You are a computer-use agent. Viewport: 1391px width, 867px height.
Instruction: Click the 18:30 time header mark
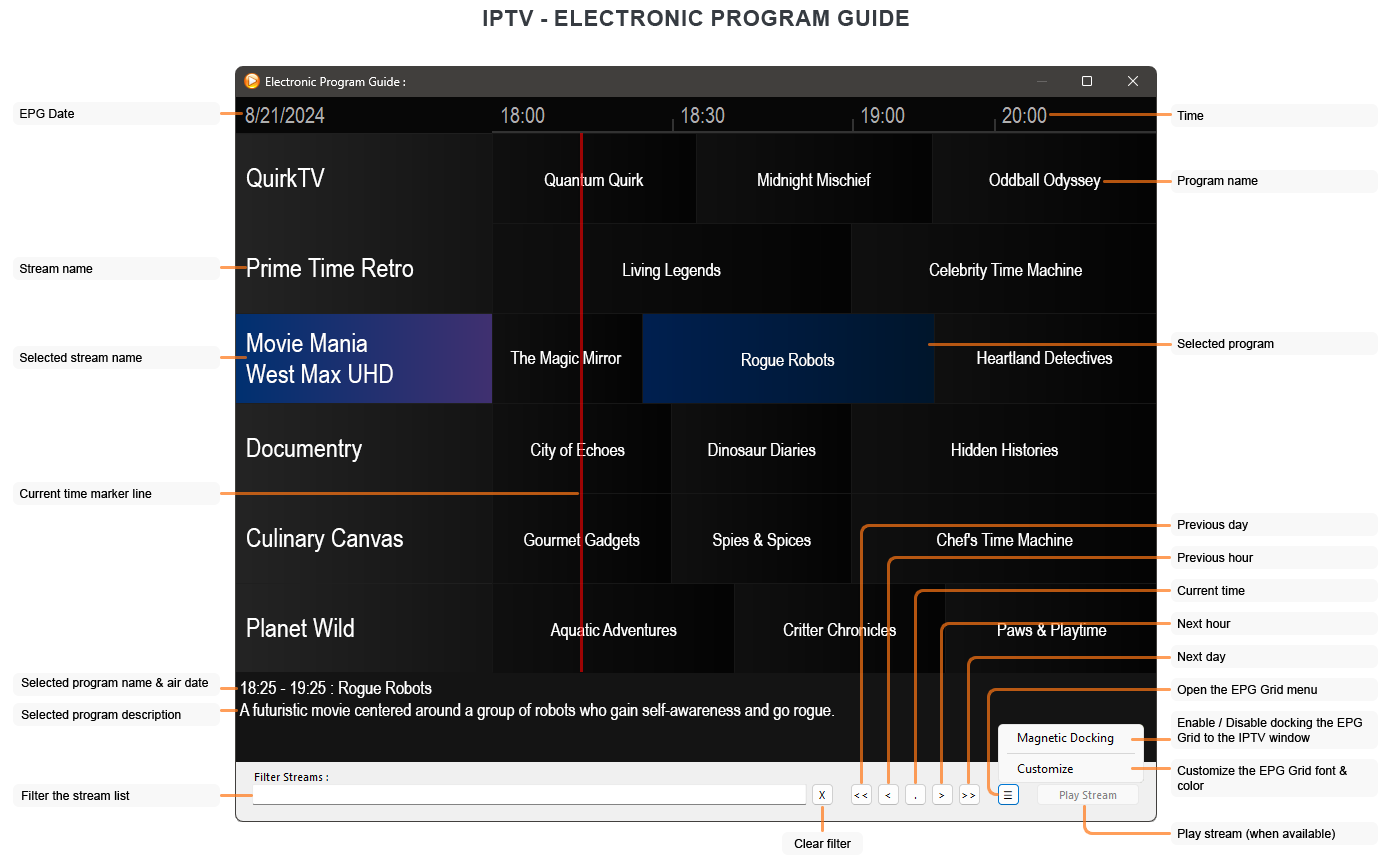pyautogui.click(x=702, y=116)
